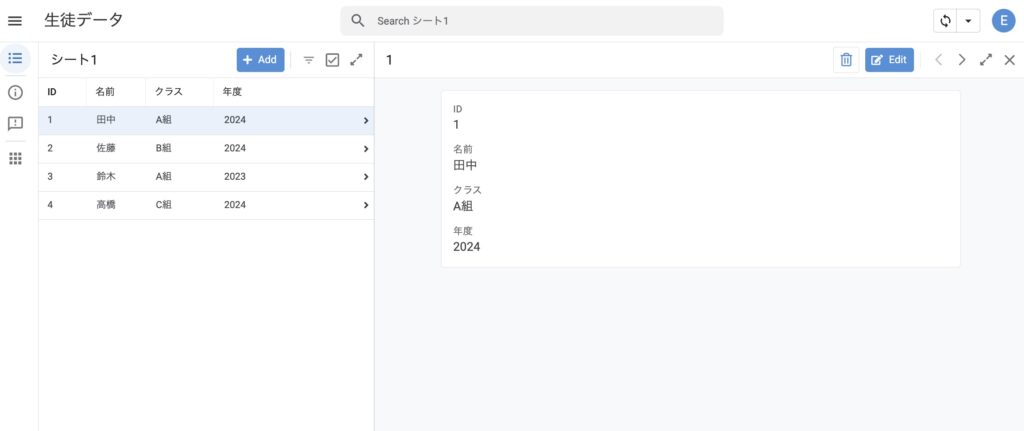Screen dimensions: 1024x431
Task: Delete record using trash icon
Action: click(846, 60)
